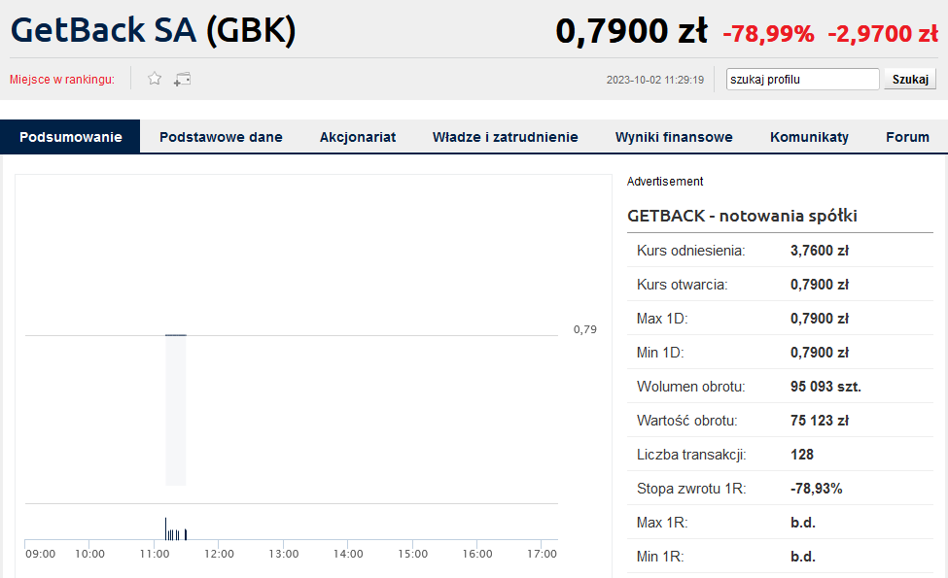Open the Podsumowanie tab
The height and width of the screenshot is (578, 948).
pyautogui.click(x=70, y=137)
